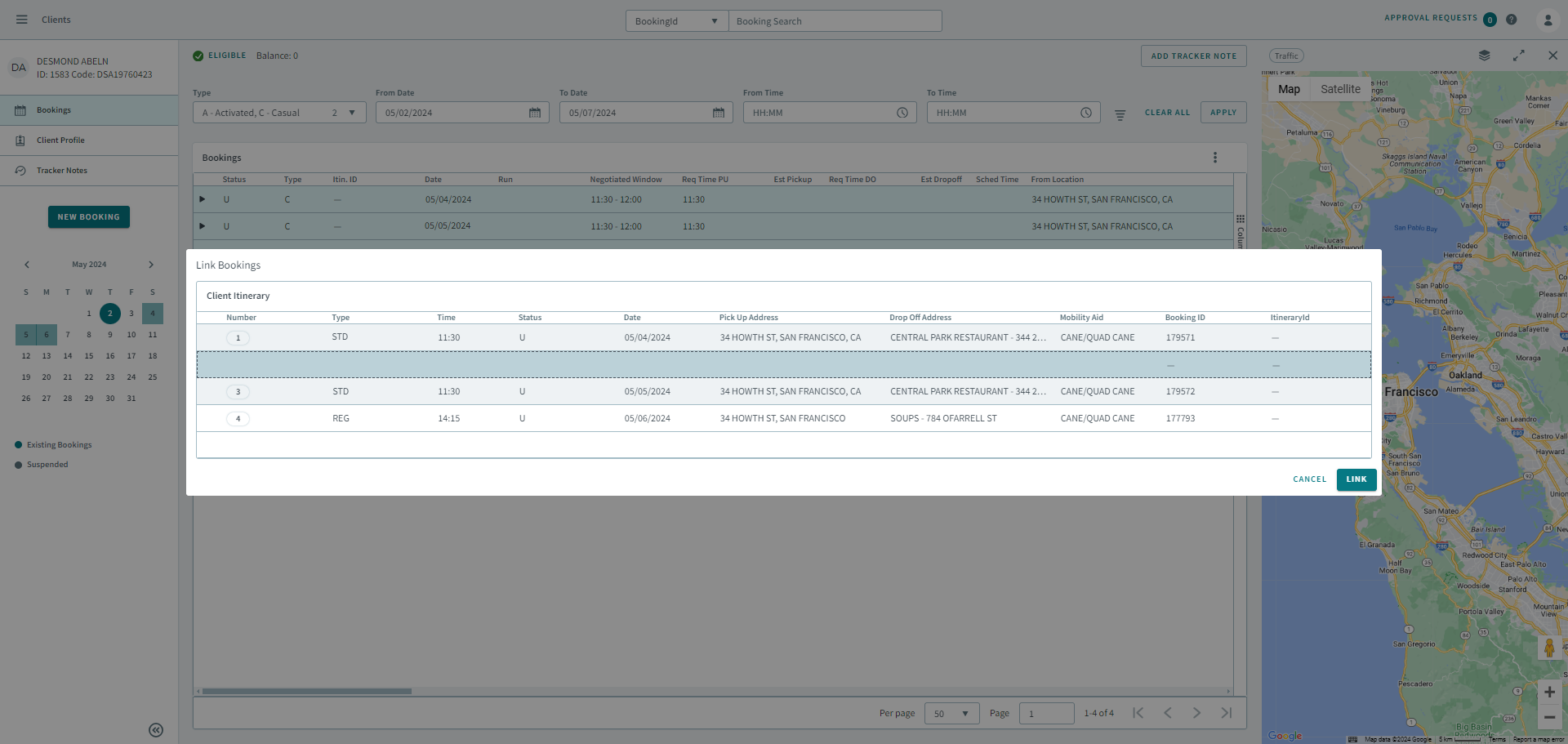This screenshot has height=744, width=1568.
Task: Open the Tracker Notes section
Action: (x=61, y=170)
